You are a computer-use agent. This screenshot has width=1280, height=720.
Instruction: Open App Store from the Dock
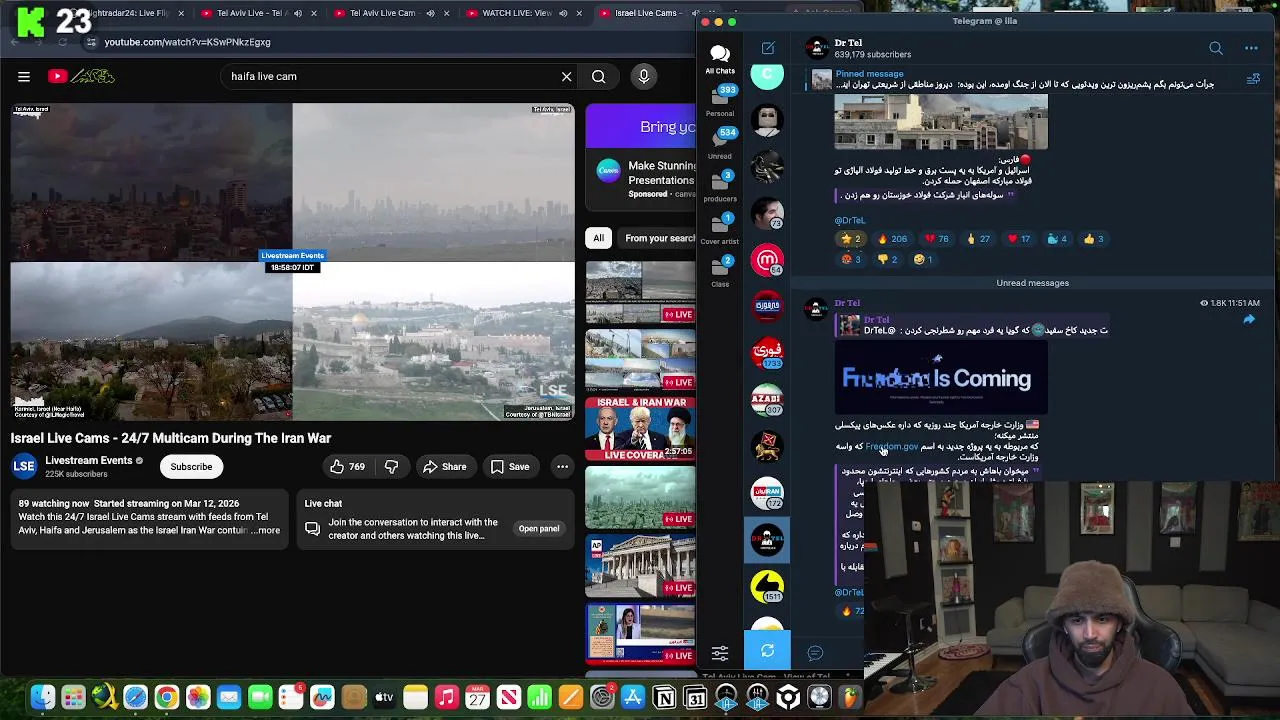[x=633, y=697]
